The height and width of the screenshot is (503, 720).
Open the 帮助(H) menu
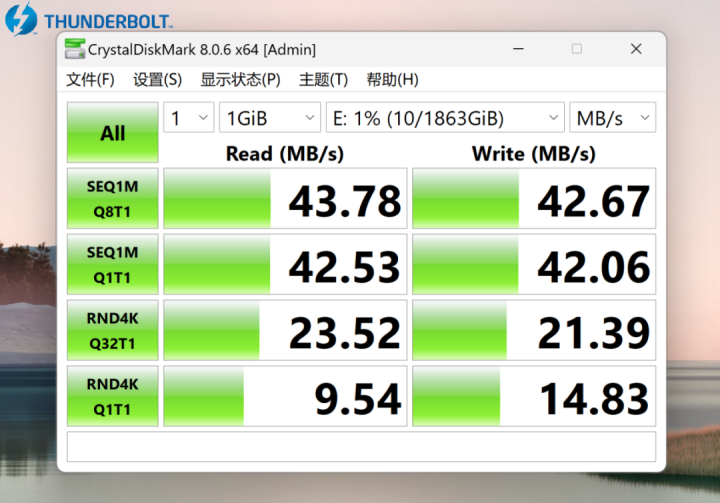point(393,79)
